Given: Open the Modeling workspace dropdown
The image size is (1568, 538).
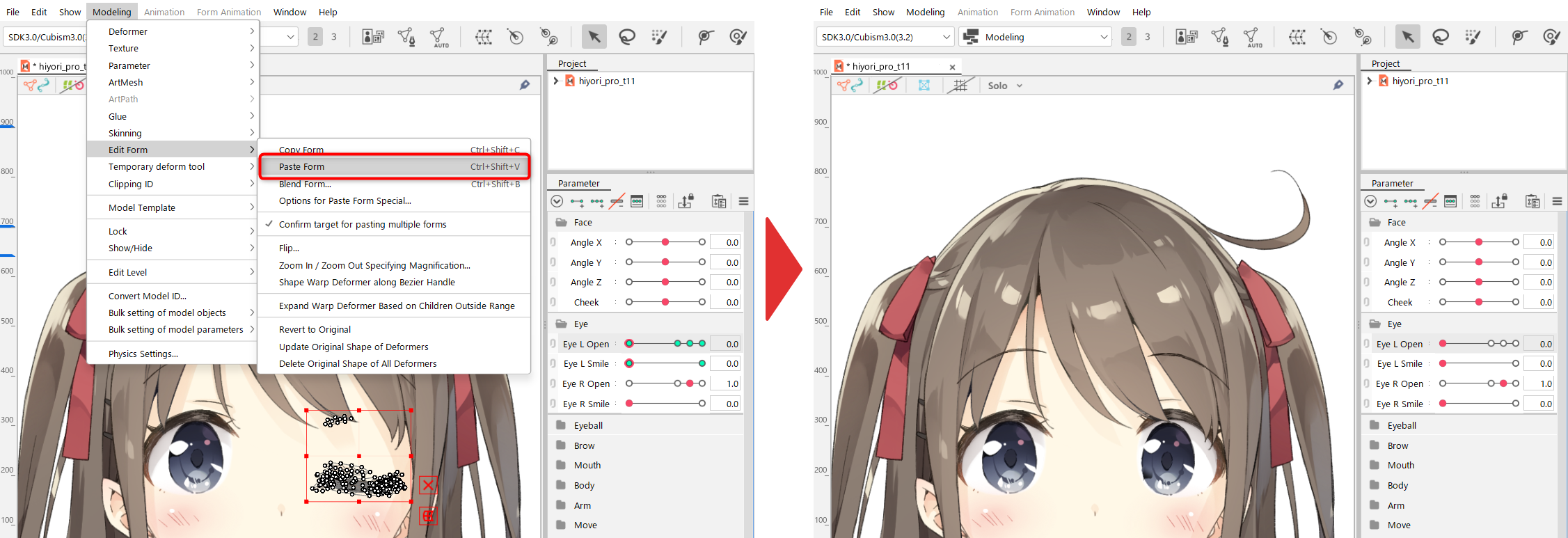Looking at the screenshot, I should 1035,37.
